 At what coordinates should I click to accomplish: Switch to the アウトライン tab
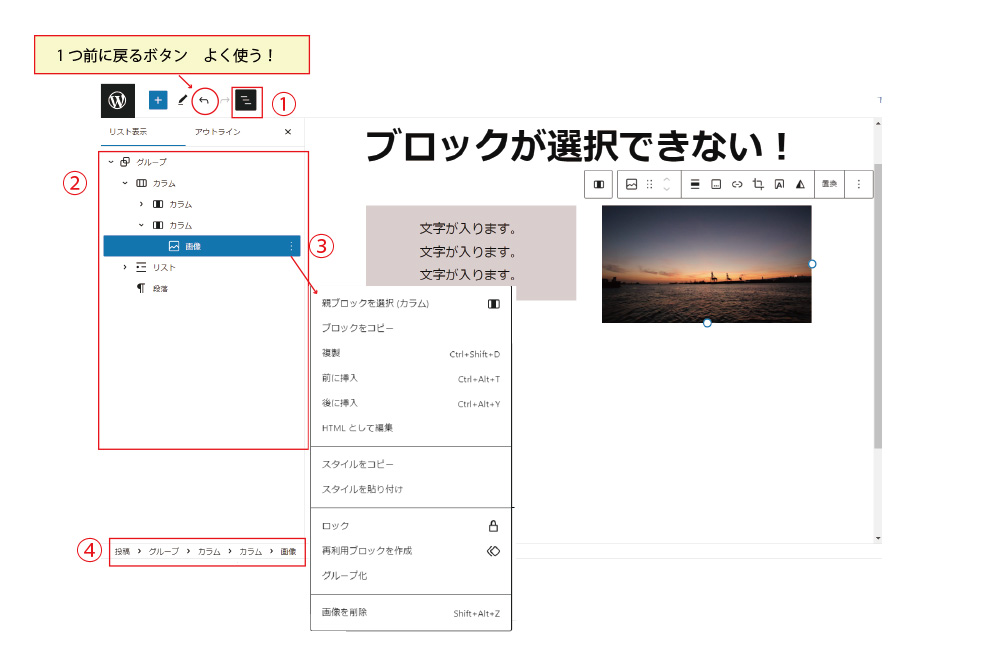click(217, 132)
